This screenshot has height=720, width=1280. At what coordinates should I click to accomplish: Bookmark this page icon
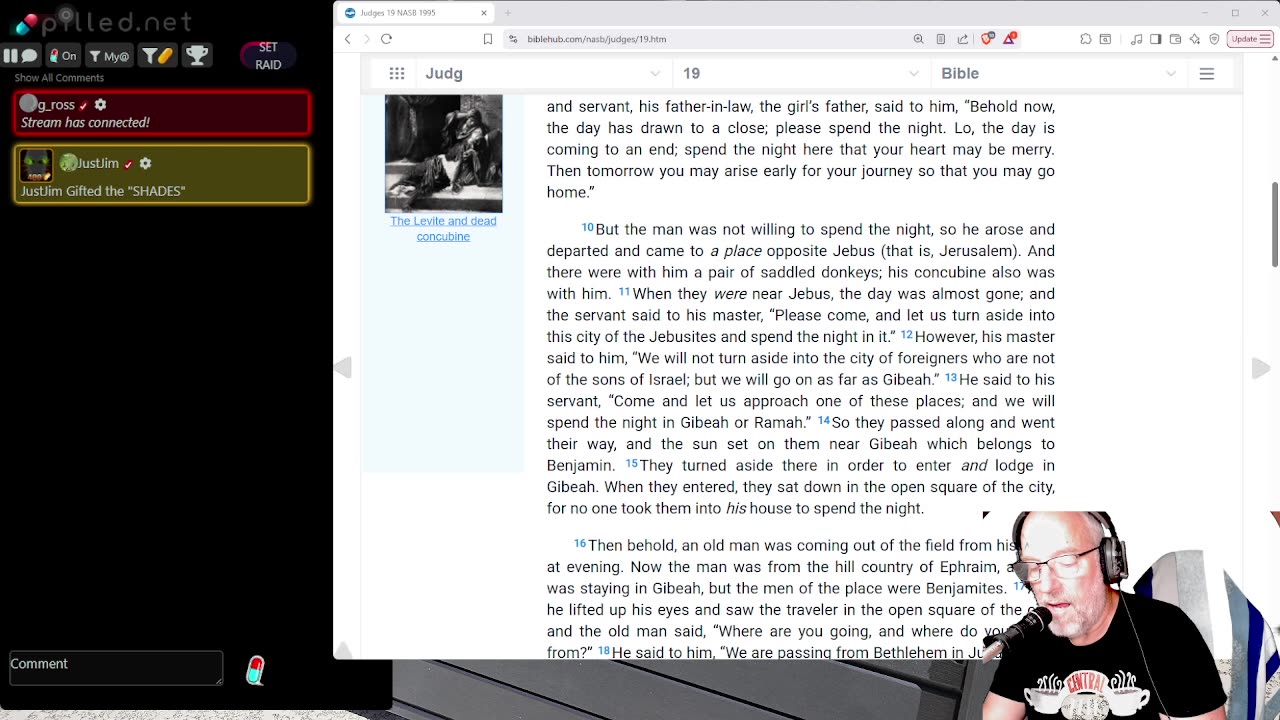488,39
